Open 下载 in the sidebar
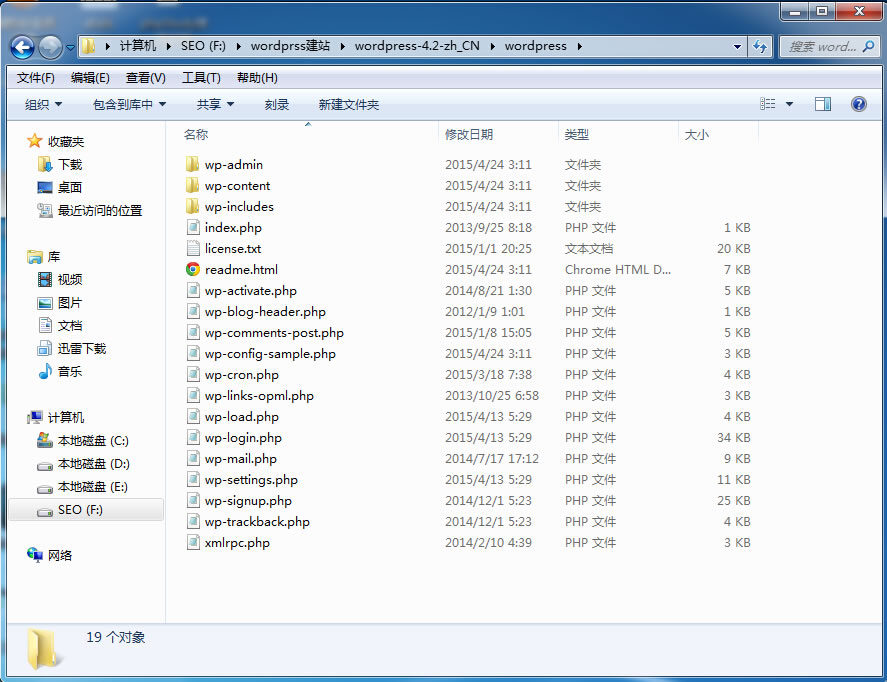This screenshot has width=887, height=682. click(x=70, y=165)
